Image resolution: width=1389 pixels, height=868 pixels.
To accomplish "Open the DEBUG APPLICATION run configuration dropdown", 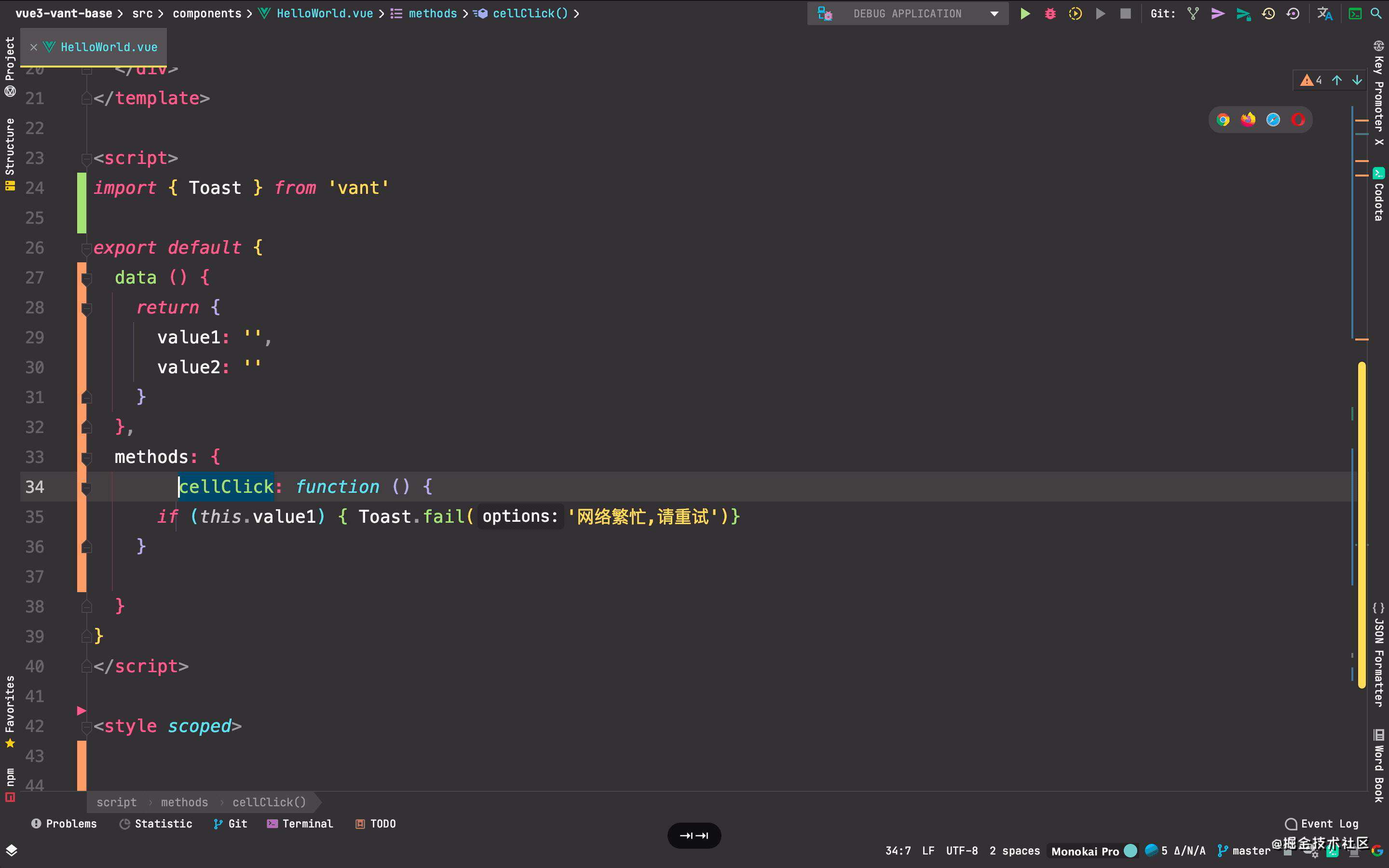I will pos(908,13).
